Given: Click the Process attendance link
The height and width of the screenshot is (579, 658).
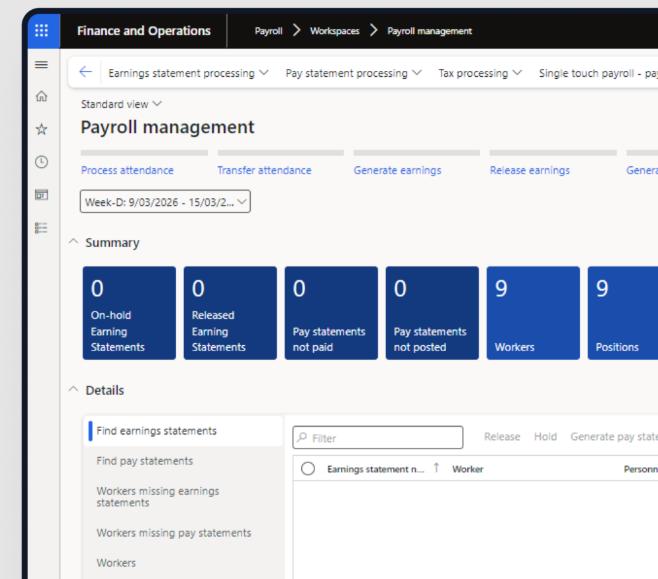Looking at the screenshot, I should click(127, 170).
